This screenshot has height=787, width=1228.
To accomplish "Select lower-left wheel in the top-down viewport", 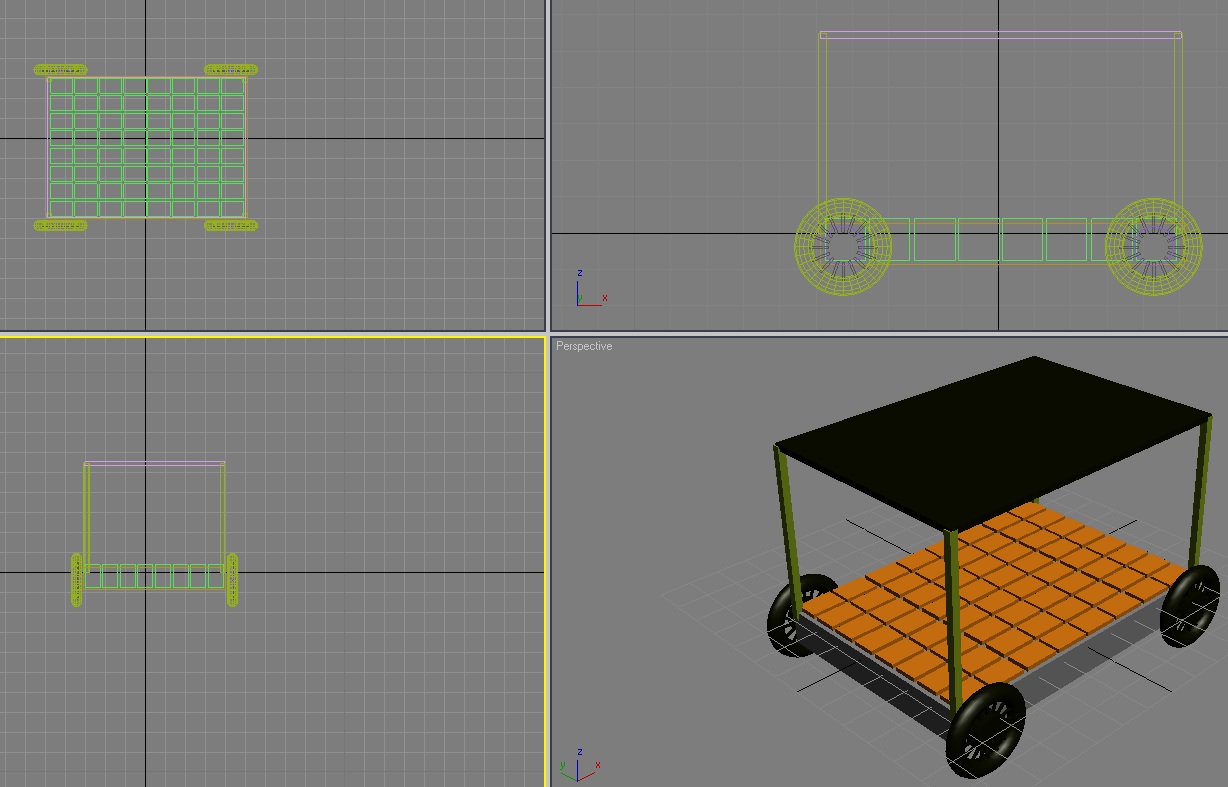I will [x=60, y=225].
